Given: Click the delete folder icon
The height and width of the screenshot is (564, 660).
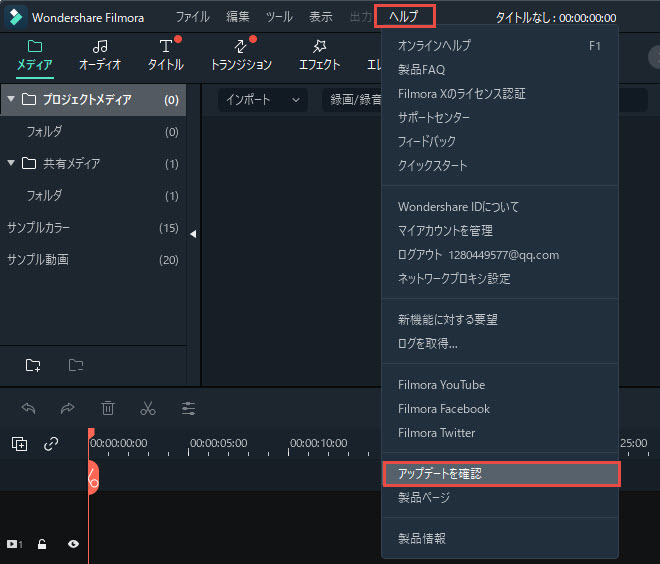Looking at the screenshot, I should tap(76, 365).
